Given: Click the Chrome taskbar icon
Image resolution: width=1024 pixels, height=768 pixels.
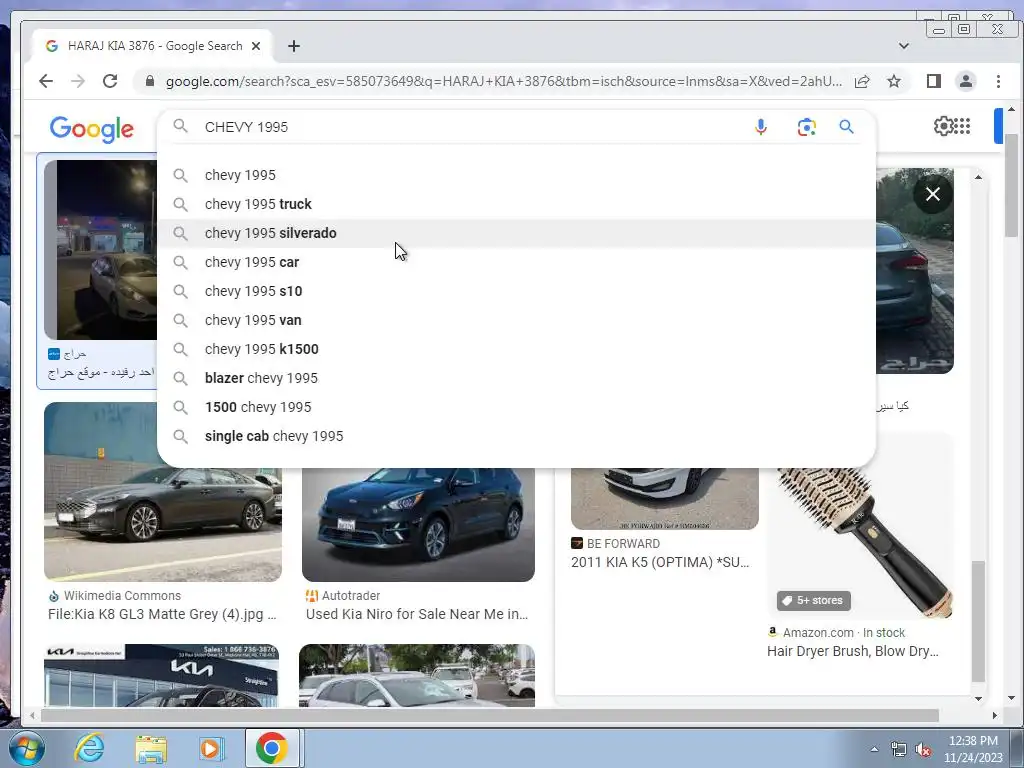Looking at the screenshot, I should coord(272,748).
